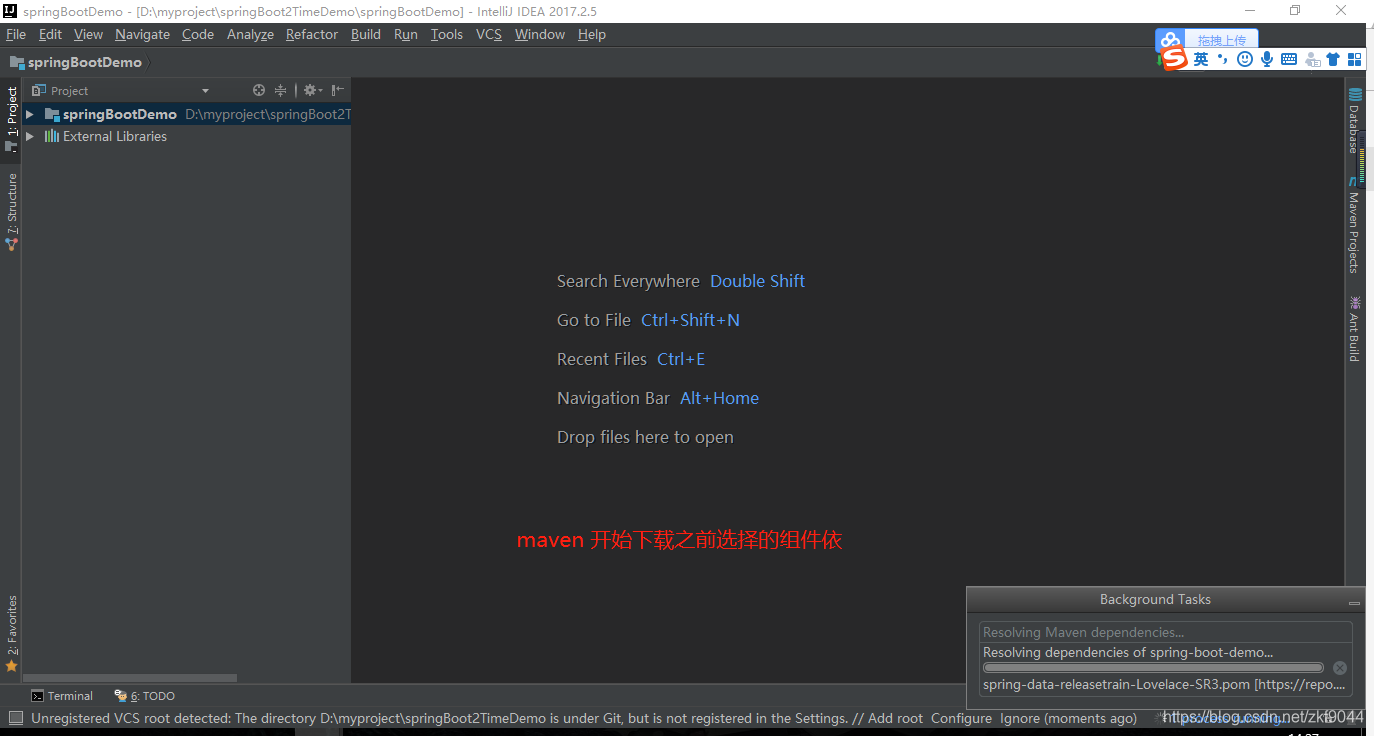Screen dimensions: 1374x736
Task: Open the View menu
Action: 88,34
